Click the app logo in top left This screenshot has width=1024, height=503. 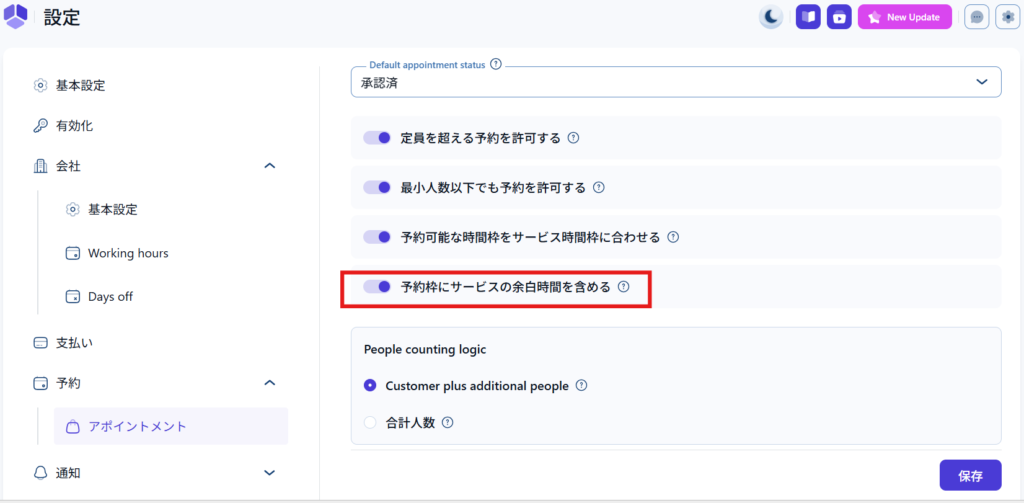17,17
